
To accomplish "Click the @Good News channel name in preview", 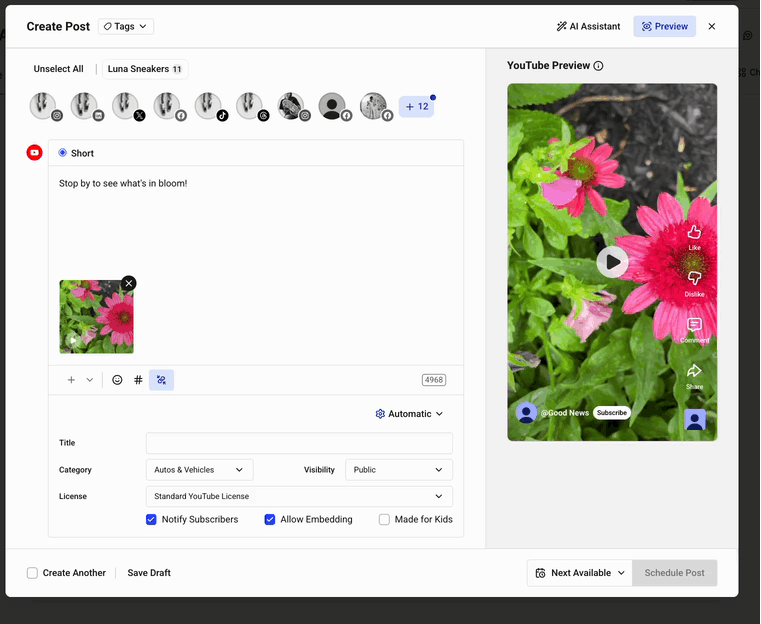I will pyautogui.click(x=564, y=413).
